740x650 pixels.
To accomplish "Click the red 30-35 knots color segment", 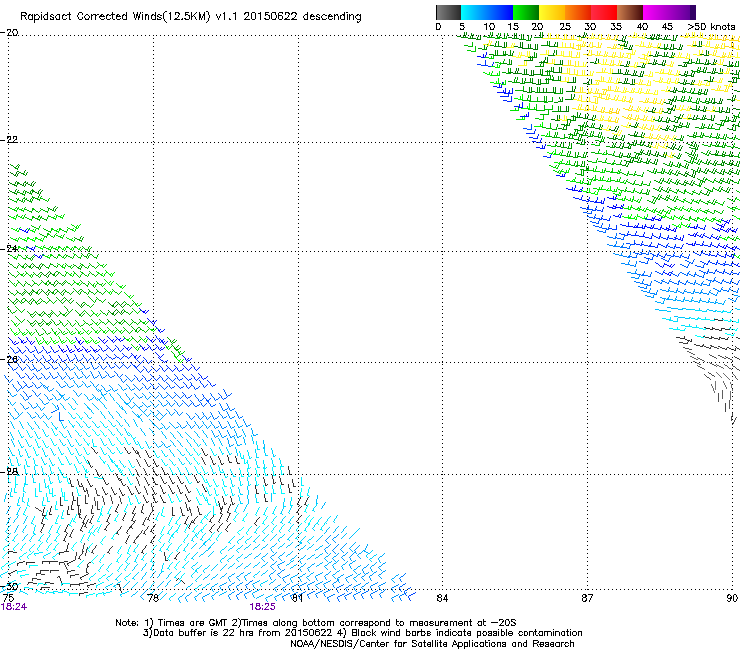I will pos(604,12).
